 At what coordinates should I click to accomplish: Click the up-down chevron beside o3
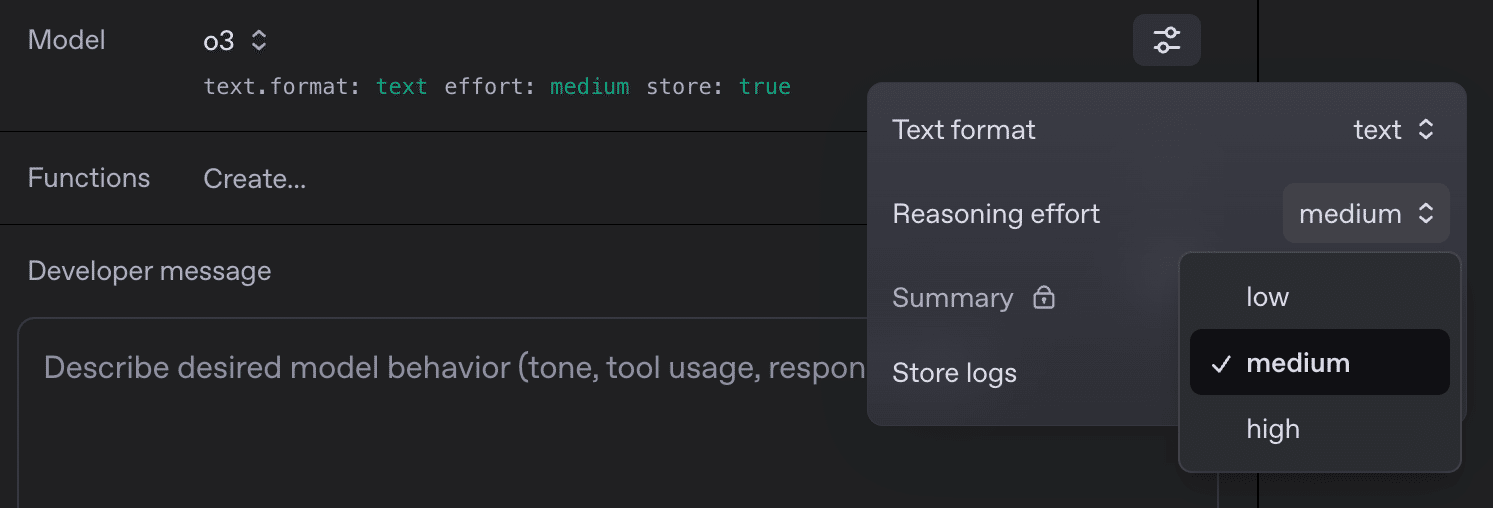259,41
